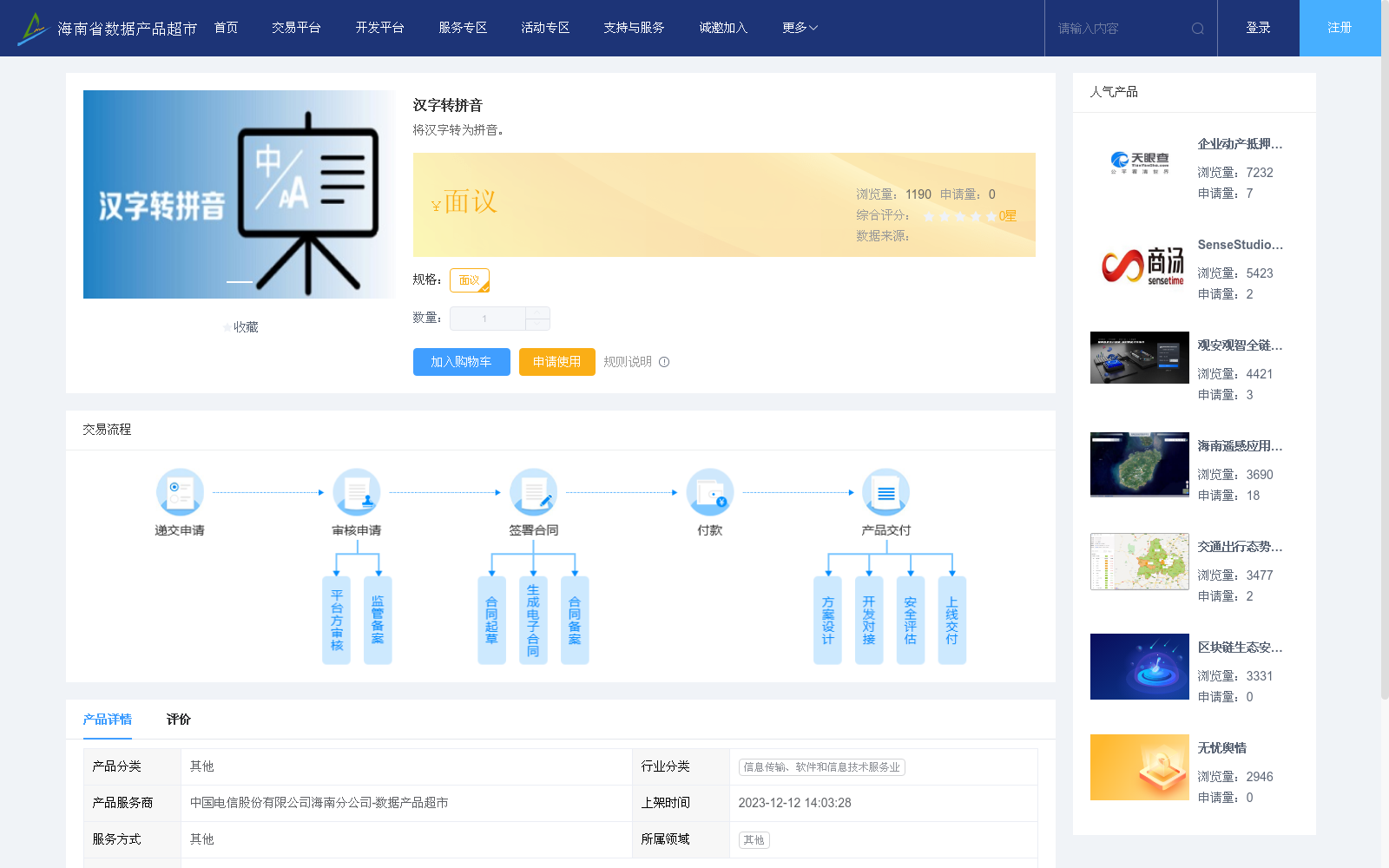Click the 合同起草 sub-step box
1389x868 pixels.
click(492, 620)
